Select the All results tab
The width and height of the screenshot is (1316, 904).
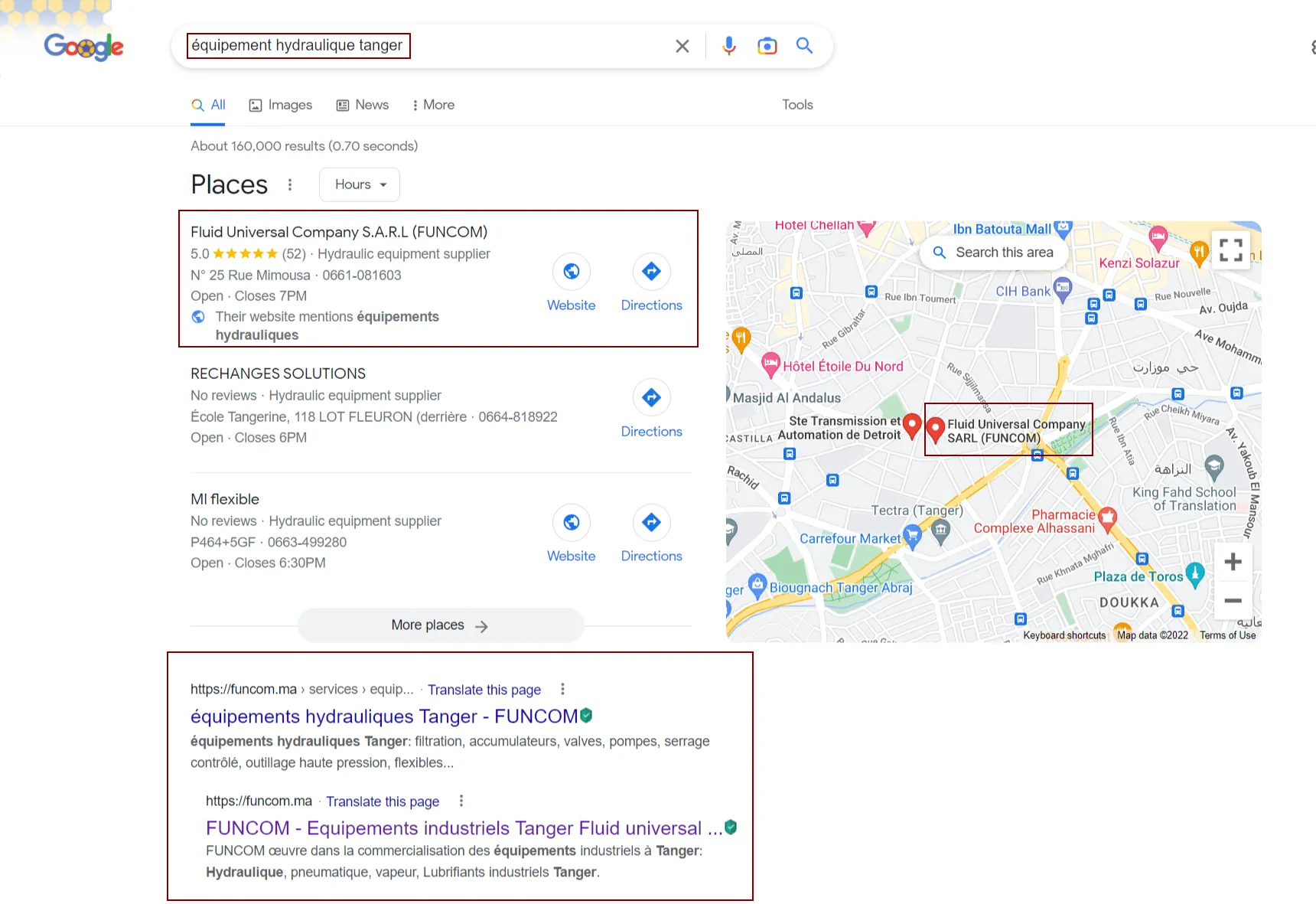pos(209,105)
